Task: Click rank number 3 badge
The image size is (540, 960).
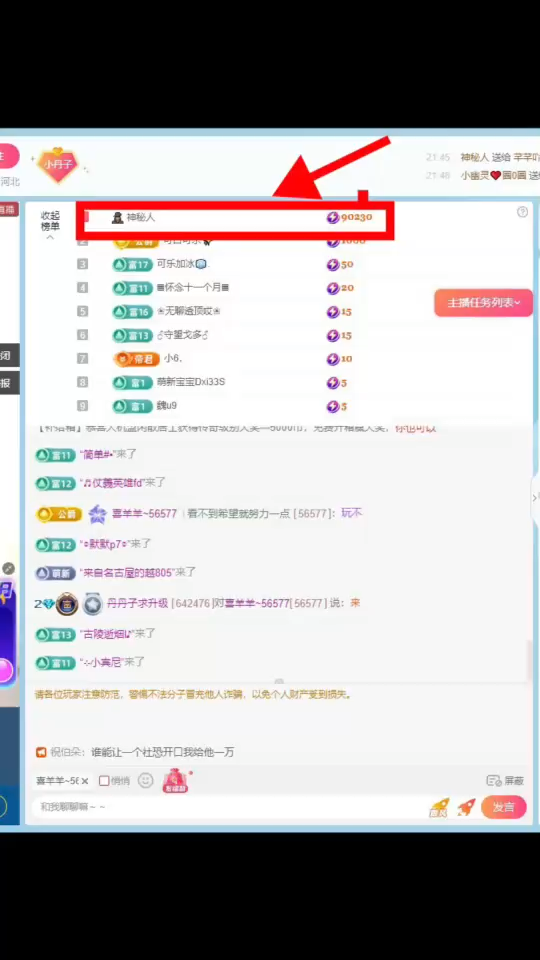Action: click(83, 264)
